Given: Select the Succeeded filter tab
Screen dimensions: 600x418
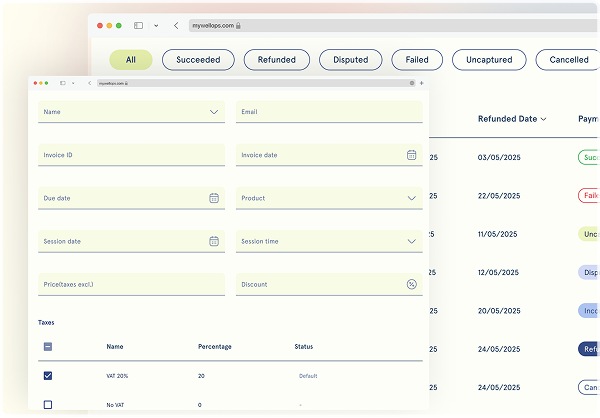Looking at the screenshot, I should [198, 60].
